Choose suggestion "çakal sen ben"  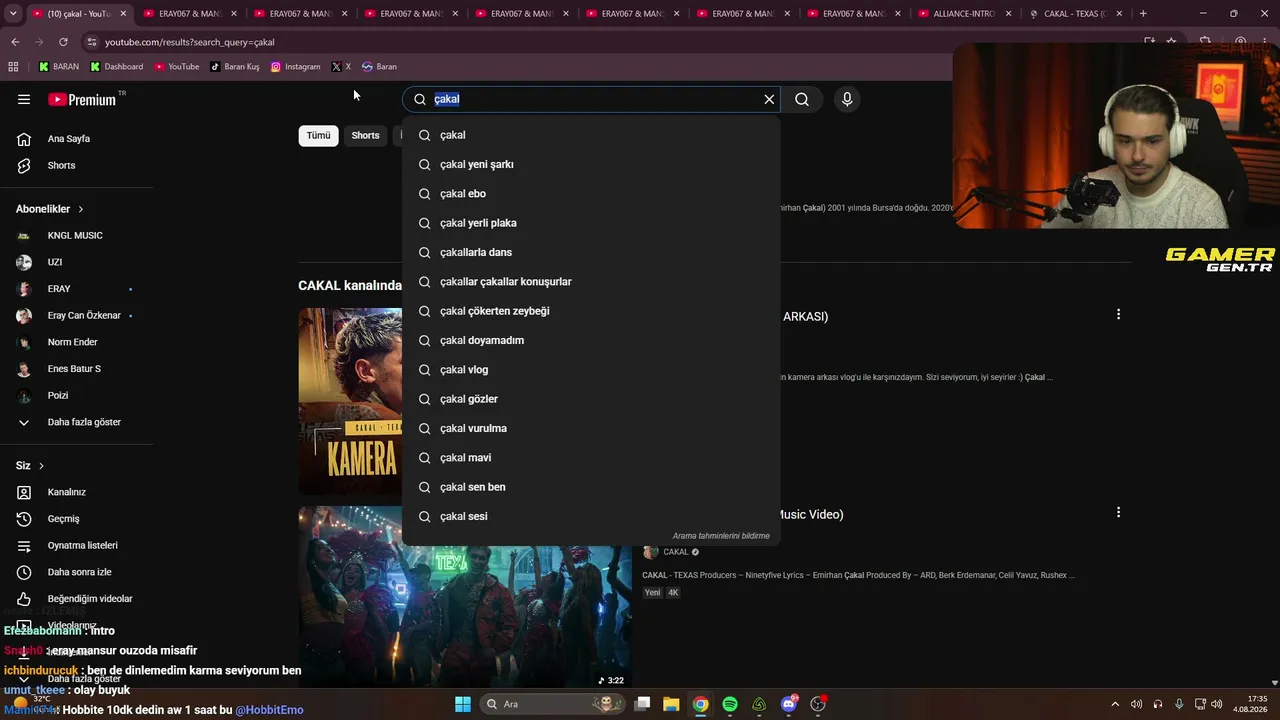tap(591, 487)
